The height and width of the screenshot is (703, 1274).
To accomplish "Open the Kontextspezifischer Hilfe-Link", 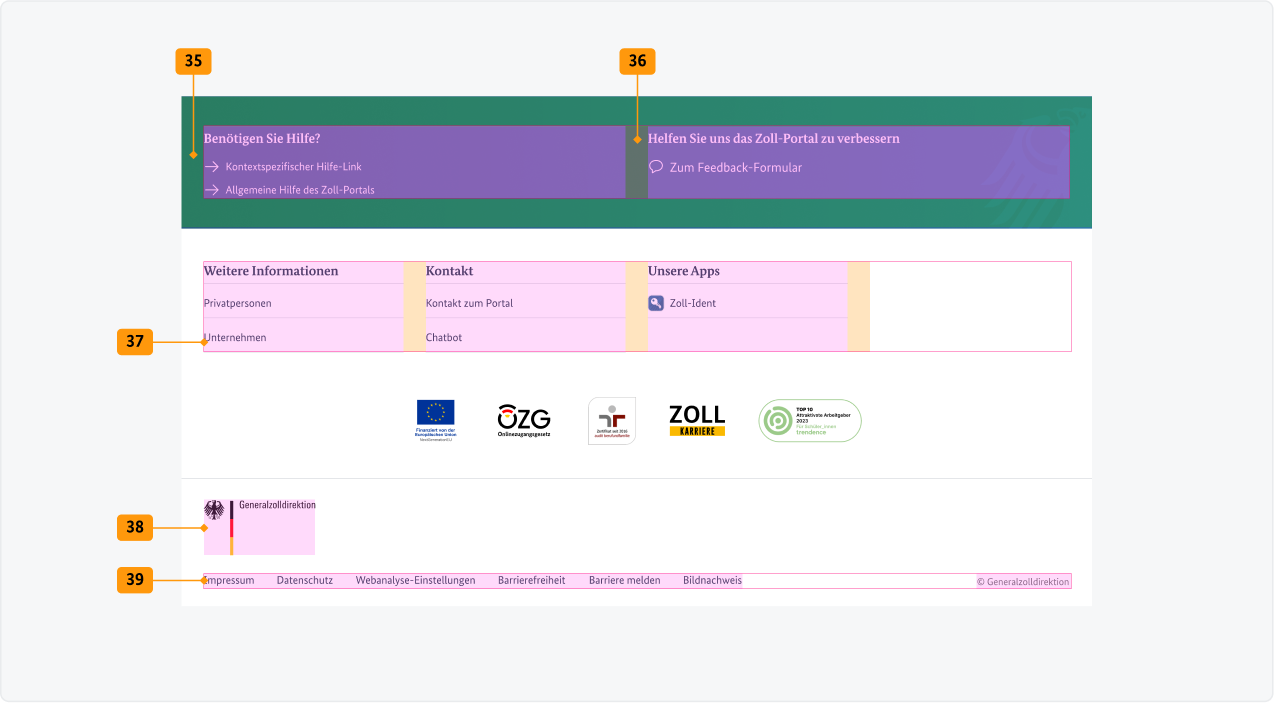I will coord(294,166).
